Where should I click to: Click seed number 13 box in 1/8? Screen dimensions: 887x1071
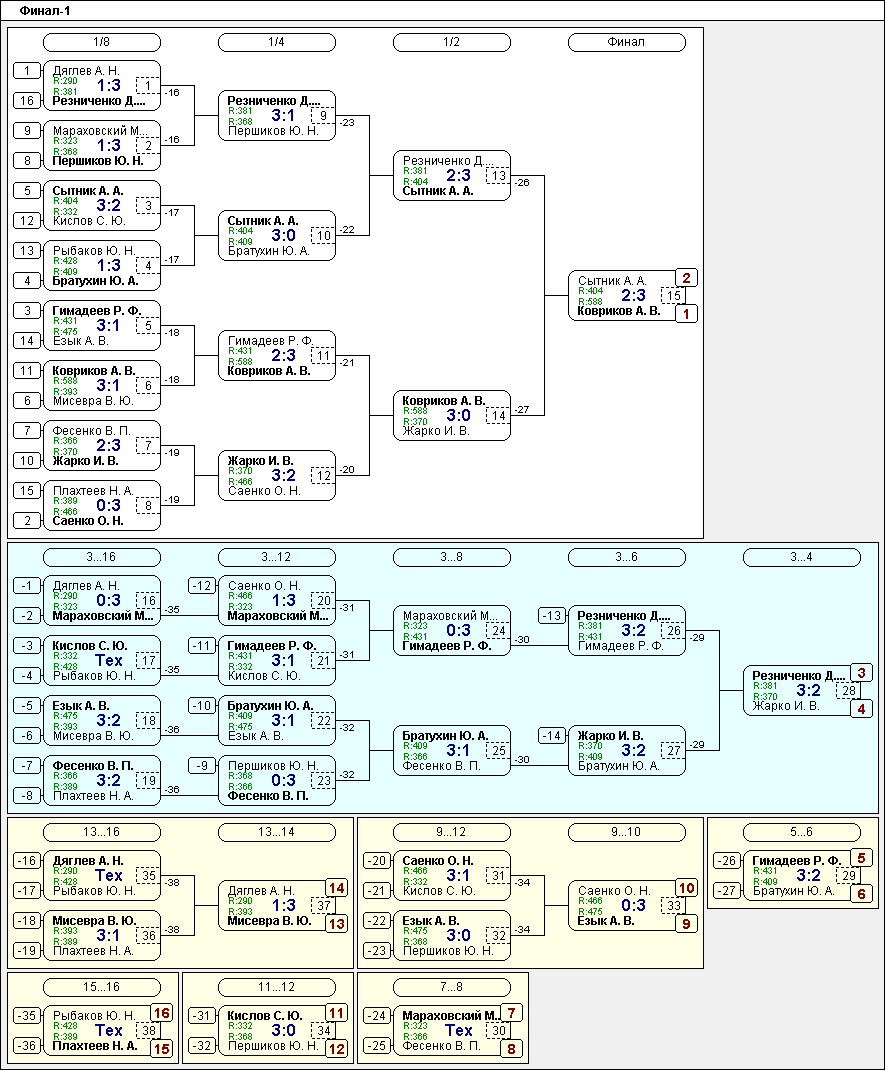(27, 251)
